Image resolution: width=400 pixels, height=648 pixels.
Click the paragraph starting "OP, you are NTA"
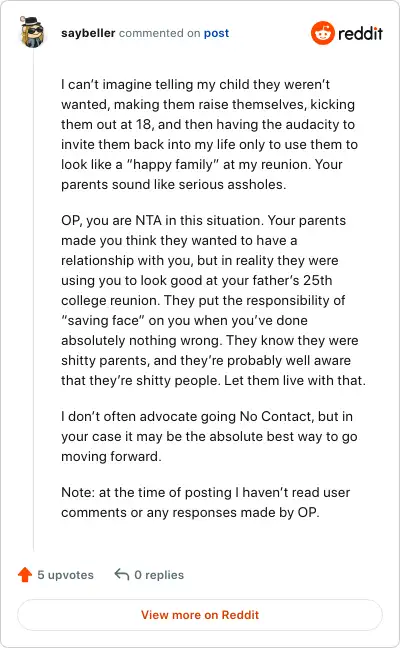click(213, 300)
